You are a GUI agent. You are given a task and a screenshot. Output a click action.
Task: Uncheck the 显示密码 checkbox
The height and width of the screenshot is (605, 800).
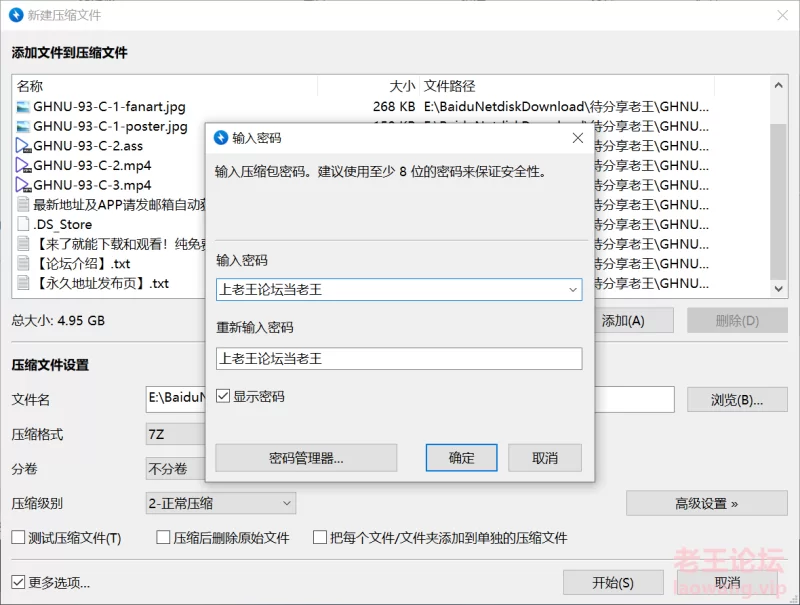pyautogui.click(x=223, y=396)
